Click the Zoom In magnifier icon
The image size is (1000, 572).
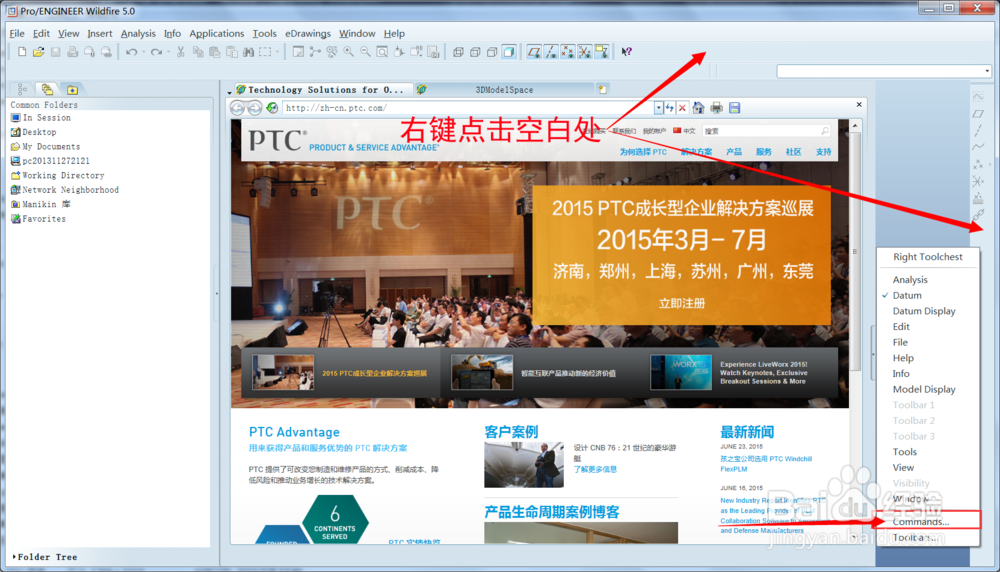click(348, 52)
